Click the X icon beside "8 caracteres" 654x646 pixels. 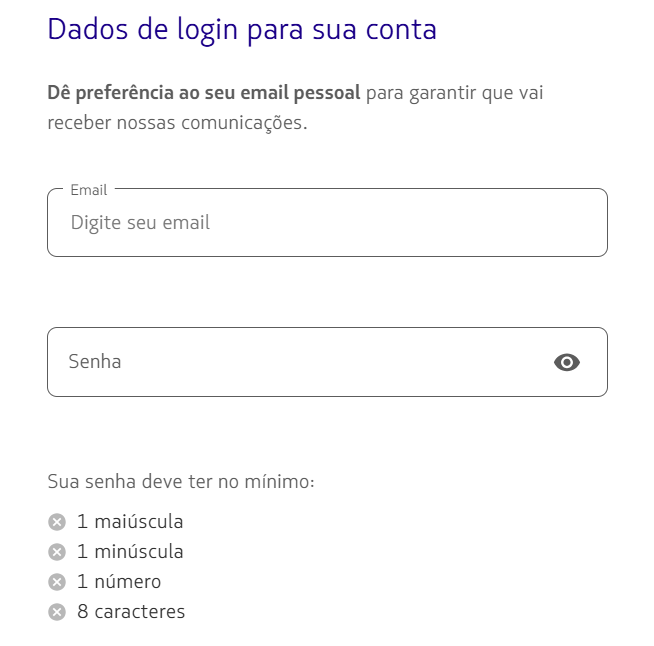(x=57, y=611)
